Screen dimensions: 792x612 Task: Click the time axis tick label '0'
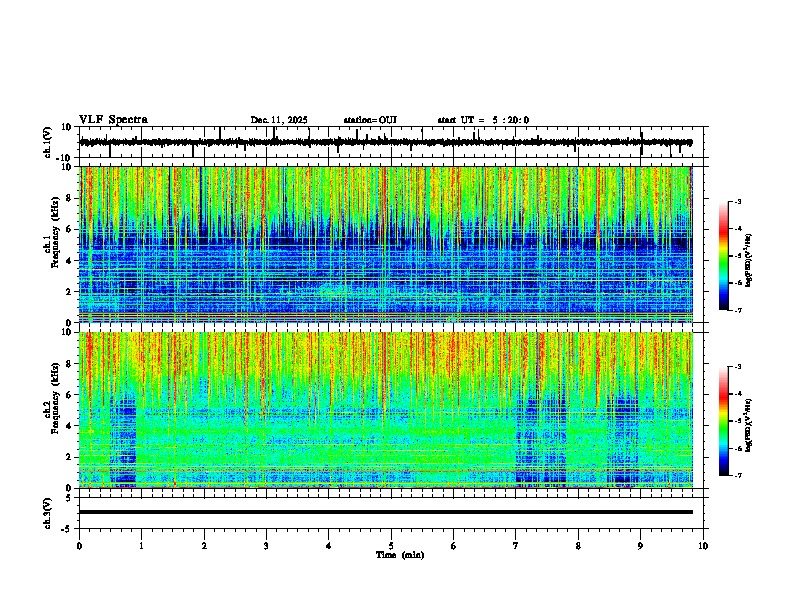coord(79,546)
